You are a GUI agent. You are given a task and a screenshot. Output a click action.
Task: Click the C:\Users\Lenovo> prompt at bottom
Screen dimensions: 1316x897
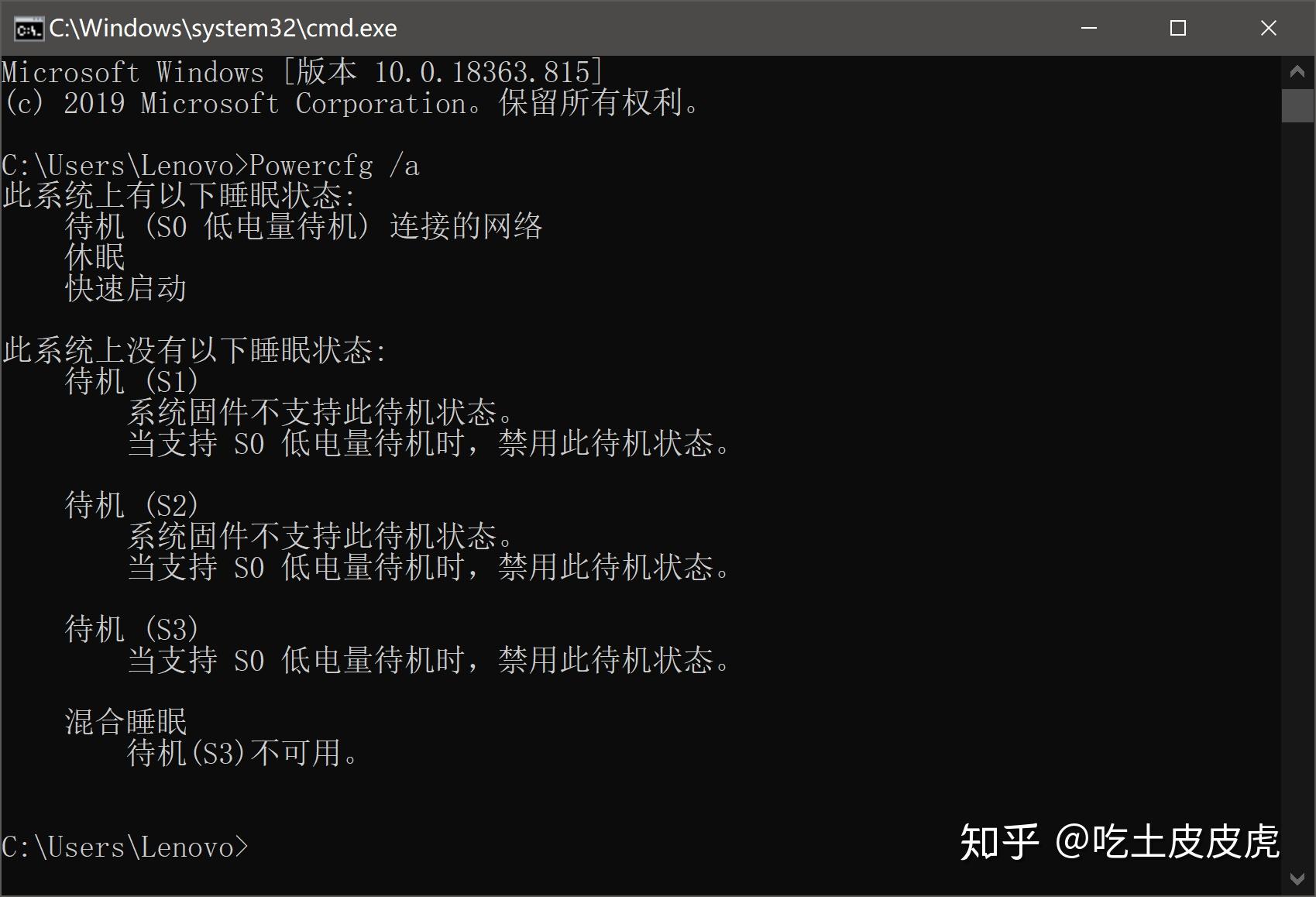pos(125,847)
